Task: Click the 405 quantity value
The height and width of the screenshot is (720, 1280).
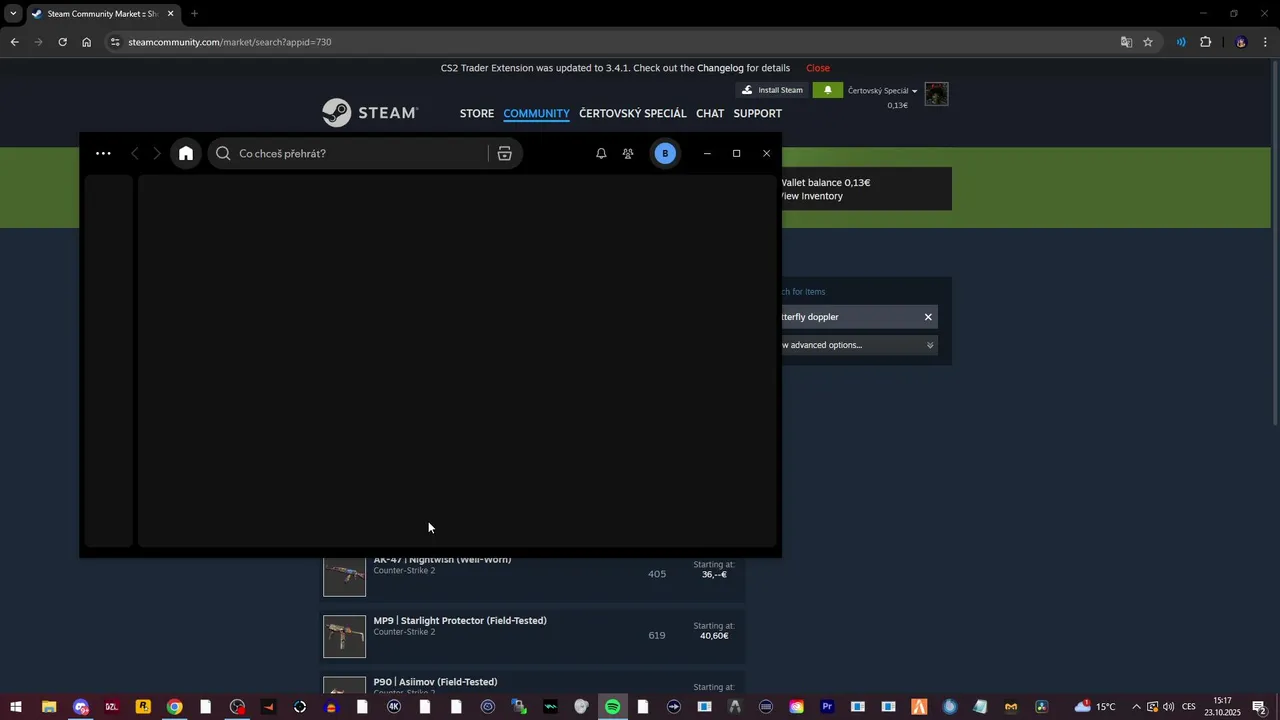Action: (657, 574)
